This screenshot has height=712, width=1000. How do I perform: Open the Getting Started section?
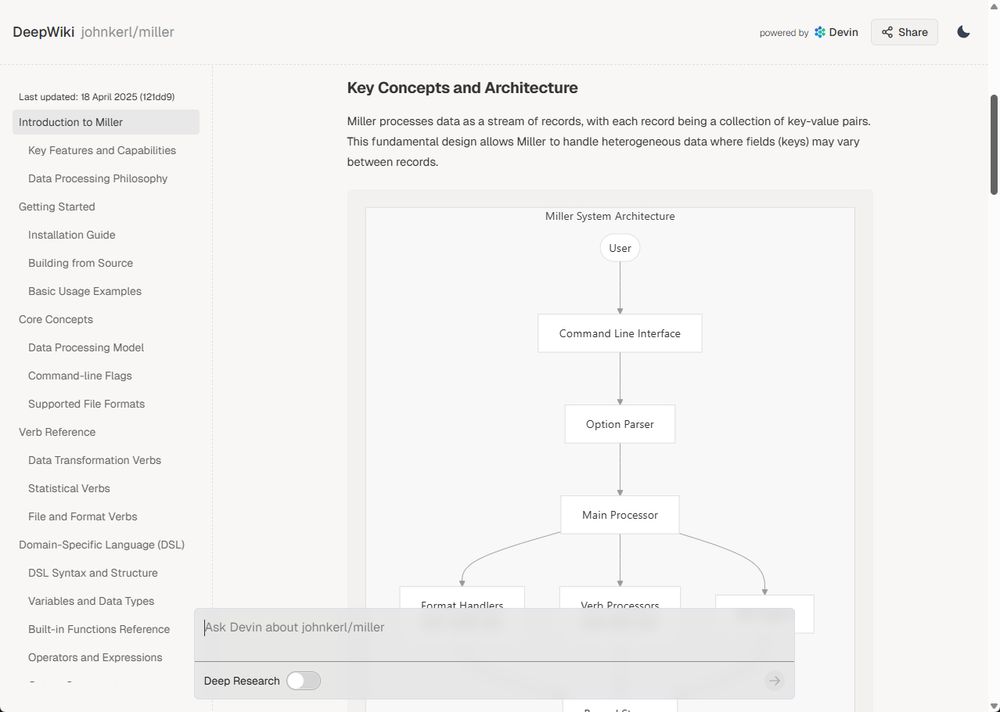(57, 207)
